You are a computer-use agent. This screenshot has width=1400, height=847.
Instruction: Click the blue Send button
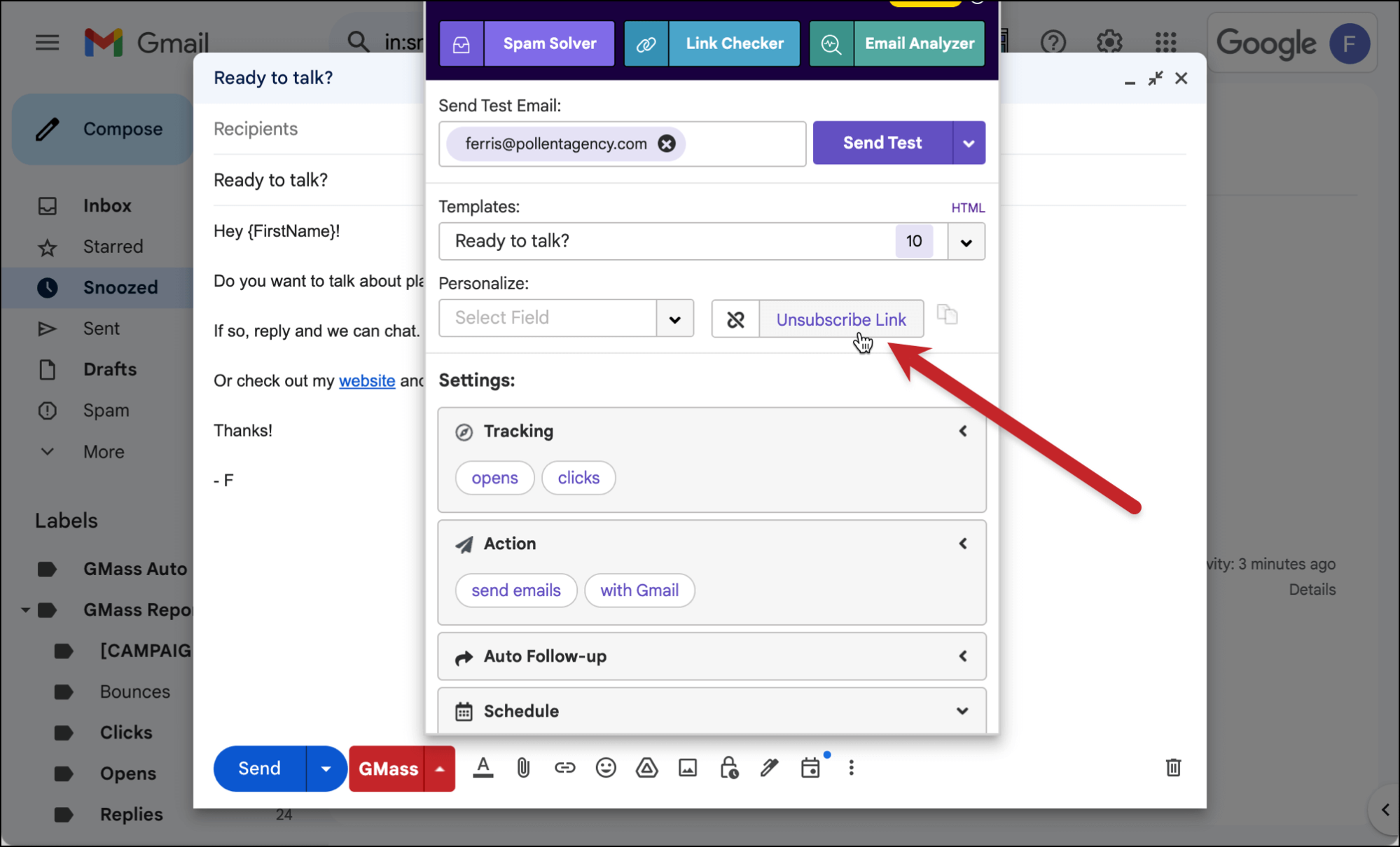coord(260,769)
